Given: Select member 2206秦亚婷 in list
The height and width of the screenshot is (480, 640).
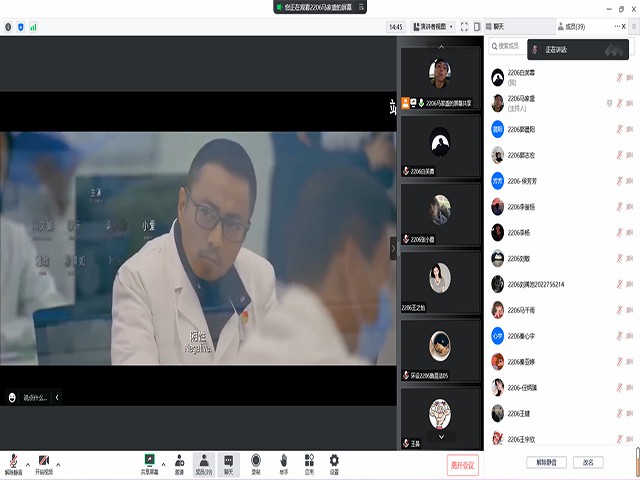Looking at the screenshot, I should coord(562,362).
